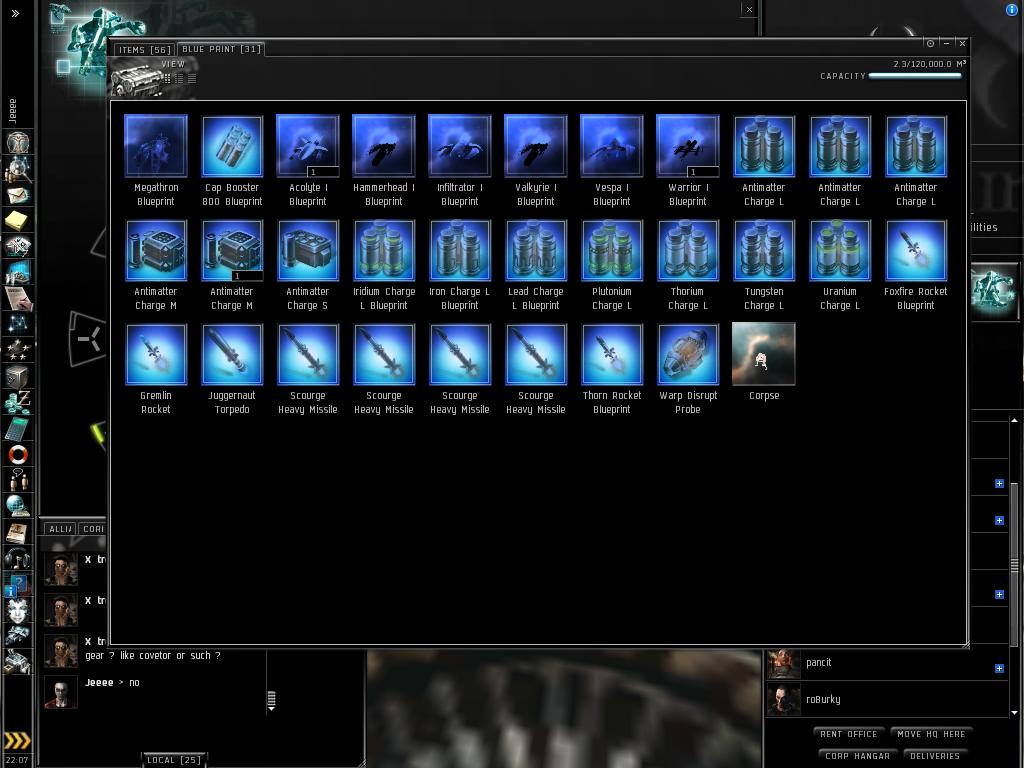Image resolution: width=1024 pixels, height=768 pixels.
Task: Open the market chart icon in sidebar
Action: pyautogui.click(x=18, y=273)
